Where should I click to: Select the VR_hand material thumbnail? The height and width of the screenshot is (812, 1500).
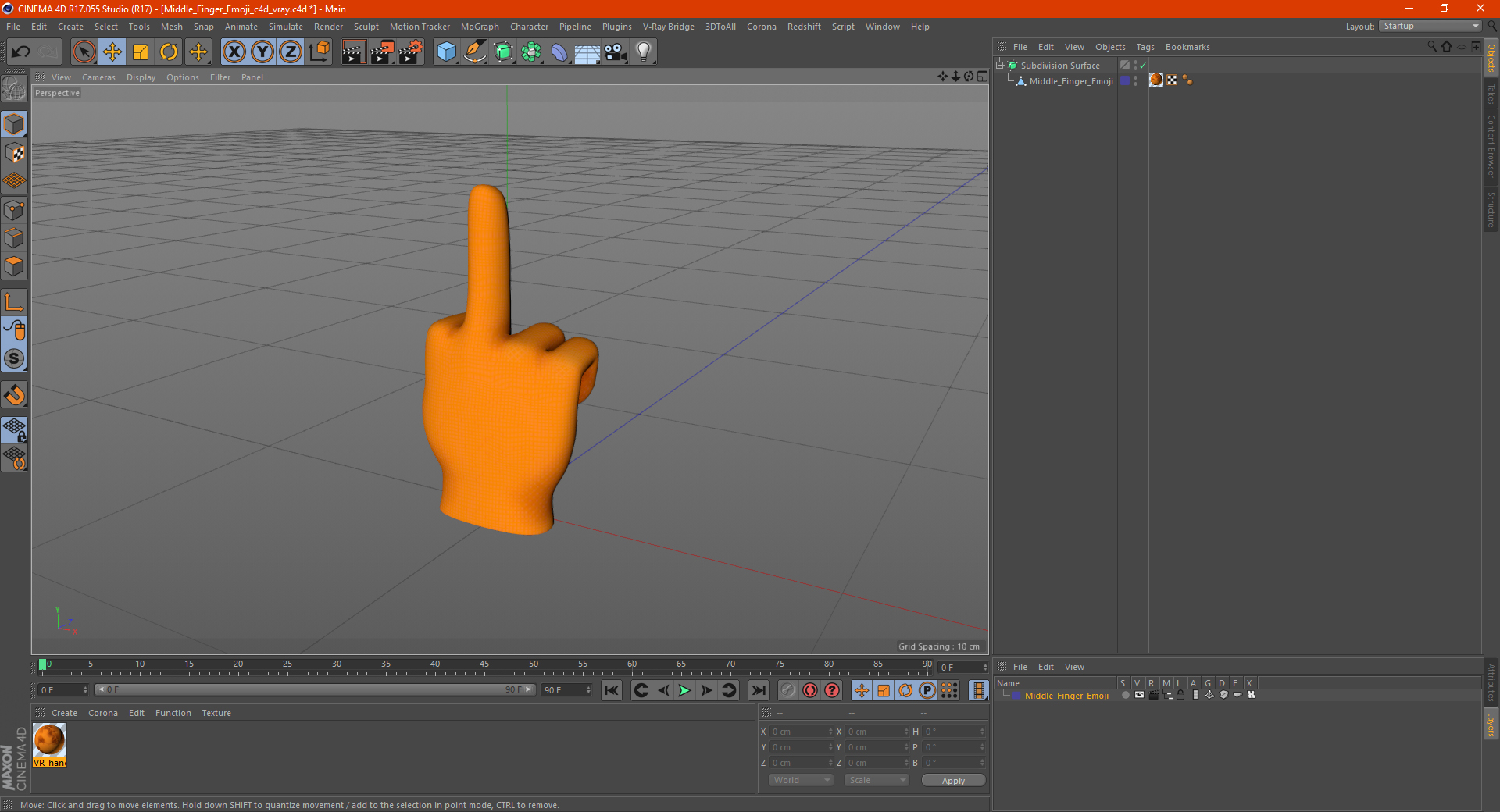tap(49, 745)
